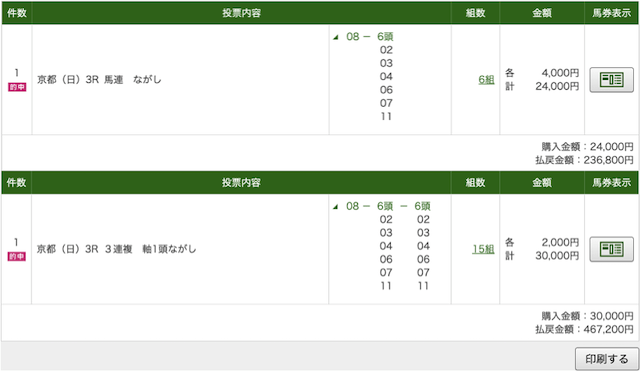Viewport: 640px width, 372px height.
Task: Open the 6組 combinations link
Action: [x=486, y=80]
